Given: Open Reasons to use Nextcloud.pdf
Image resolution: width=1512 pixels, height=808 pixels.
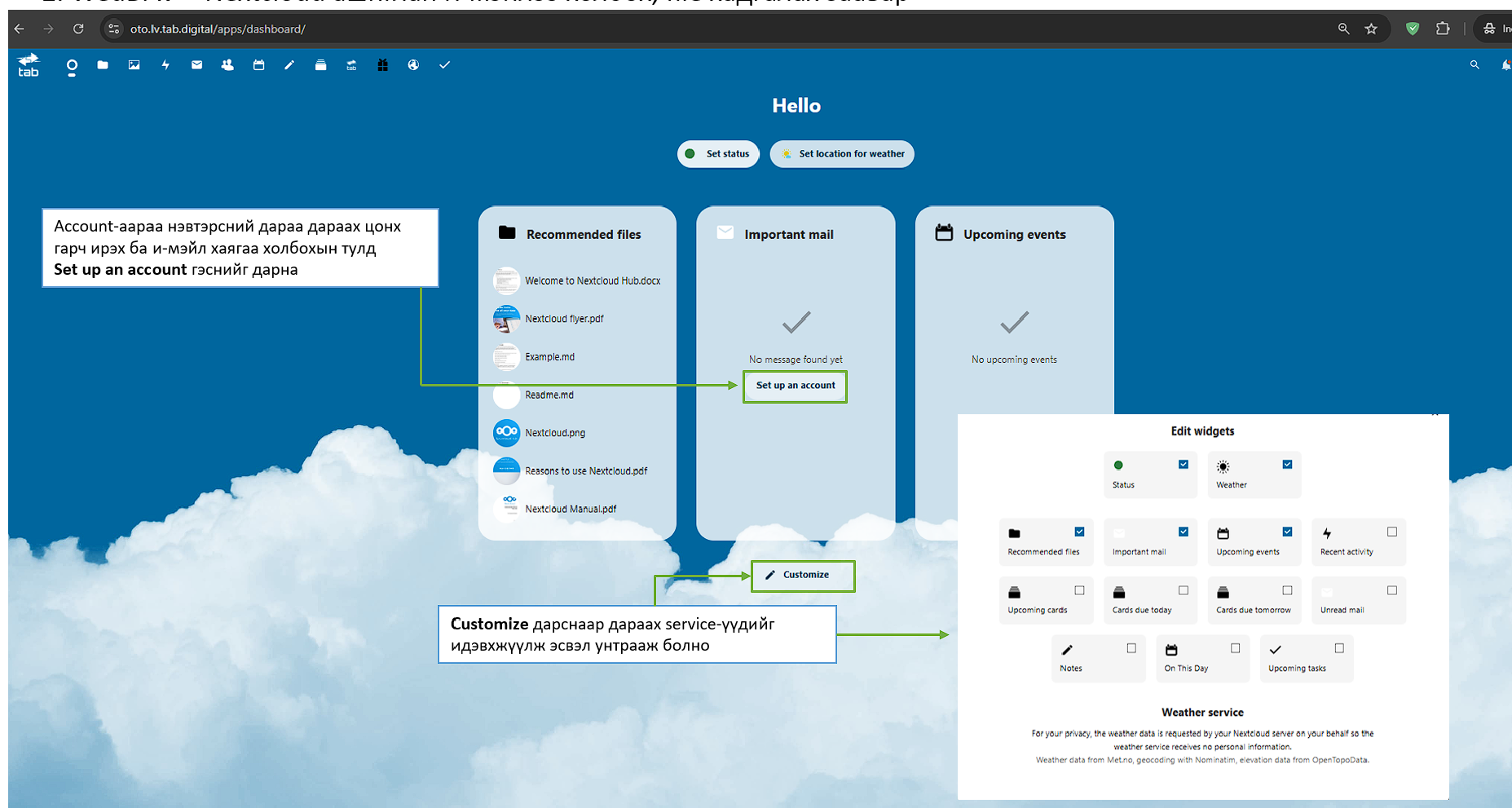Looking at the screenshot, I should tap(577, 470).
